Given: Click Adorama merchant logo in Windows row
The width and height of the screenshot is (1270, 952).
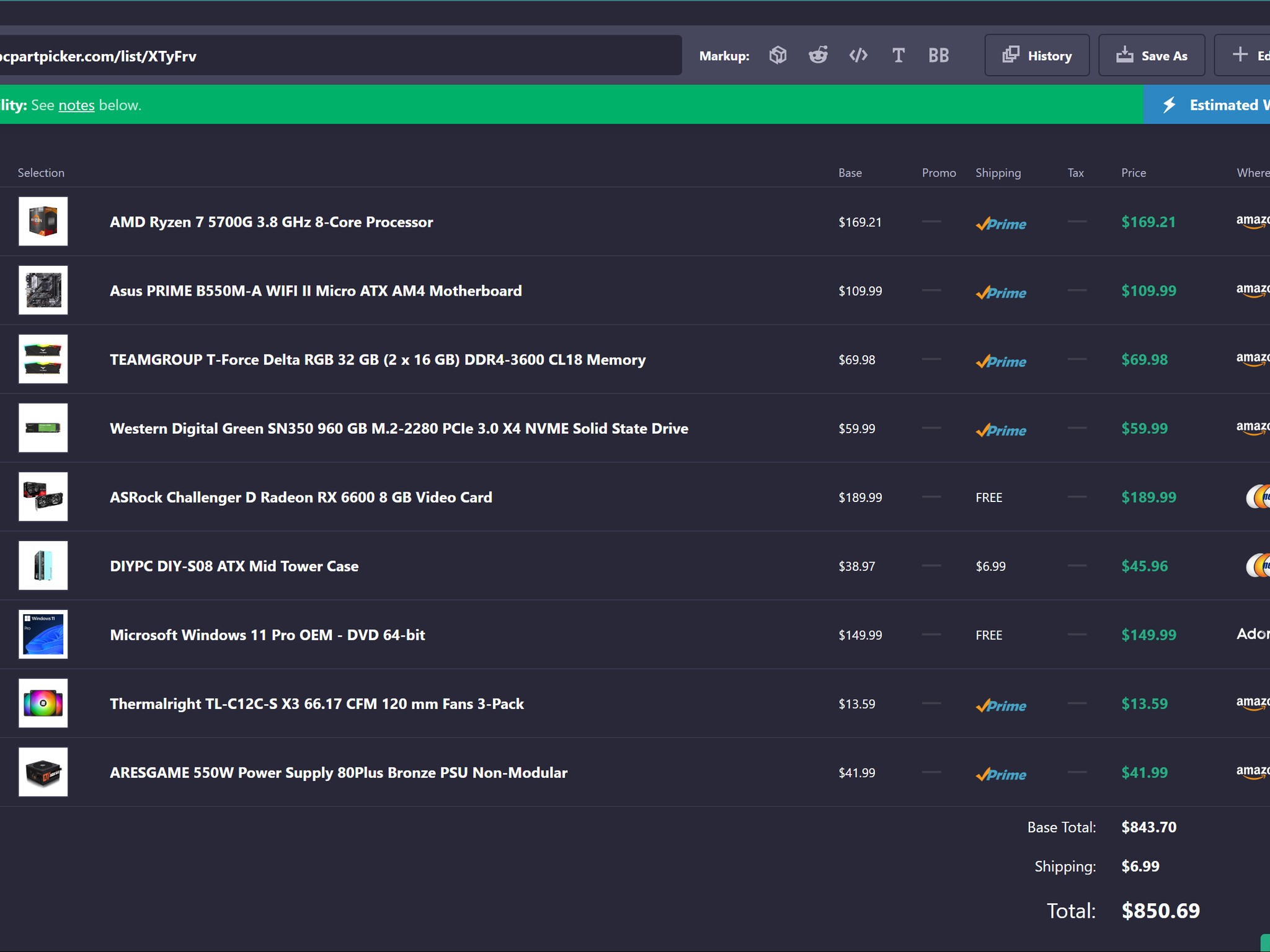Looking at the screenshot, I should point(1253,633).
